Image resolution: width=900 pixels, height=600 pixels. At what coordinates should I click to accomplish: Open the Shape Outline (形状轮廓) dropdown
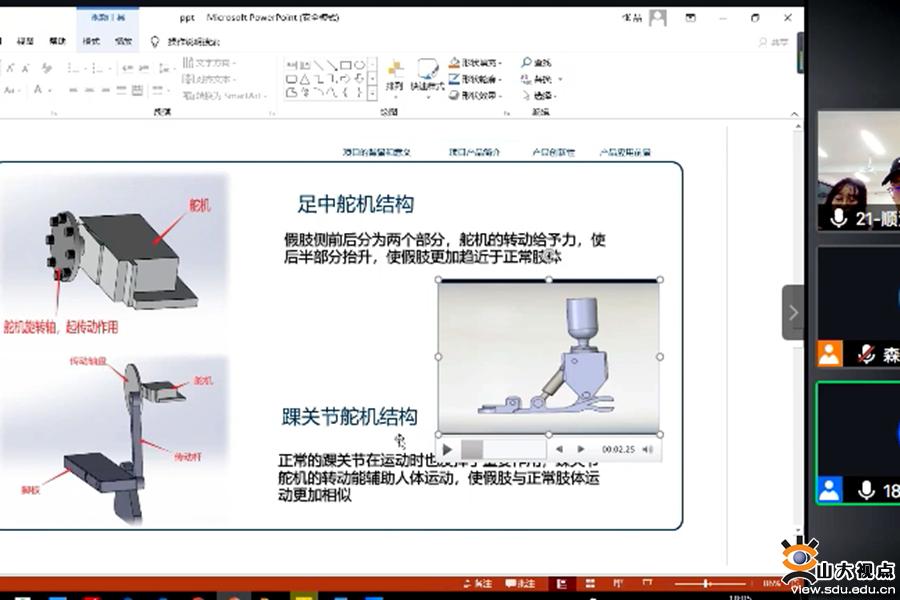click(x=477, y=79)
